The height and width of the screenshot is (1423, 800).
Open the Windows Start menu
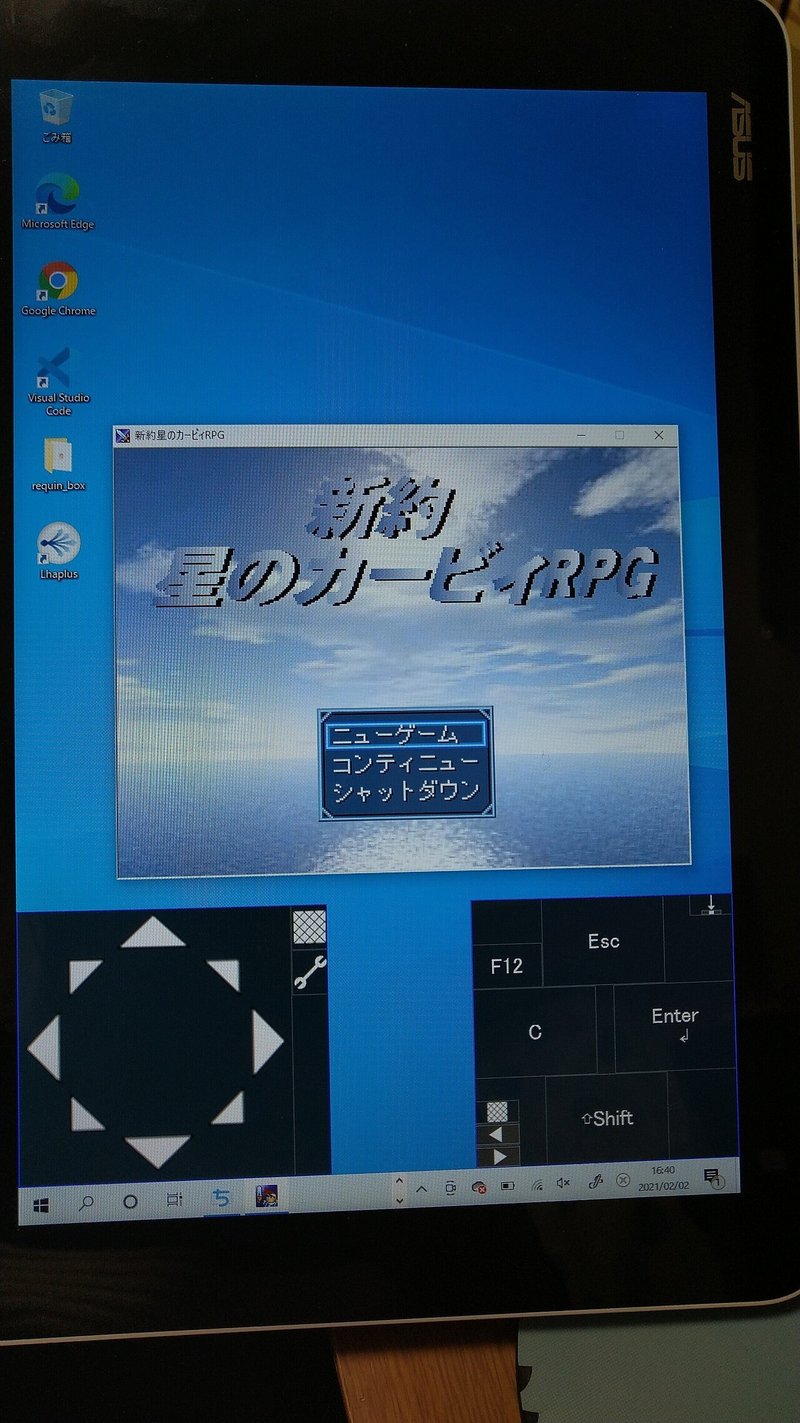click(x=41, y=1204)
